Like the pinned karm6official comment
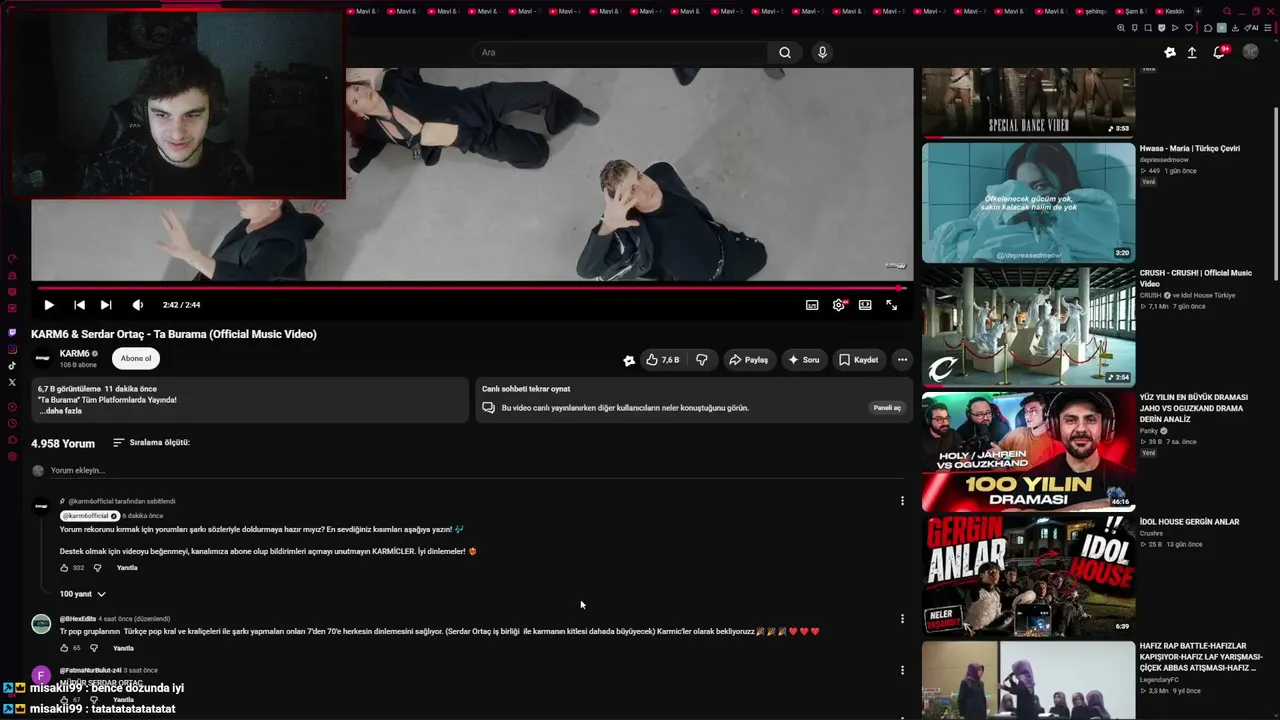Image resolution: width=1280 pixels, height=720 pixels. (x=65, y=568)
